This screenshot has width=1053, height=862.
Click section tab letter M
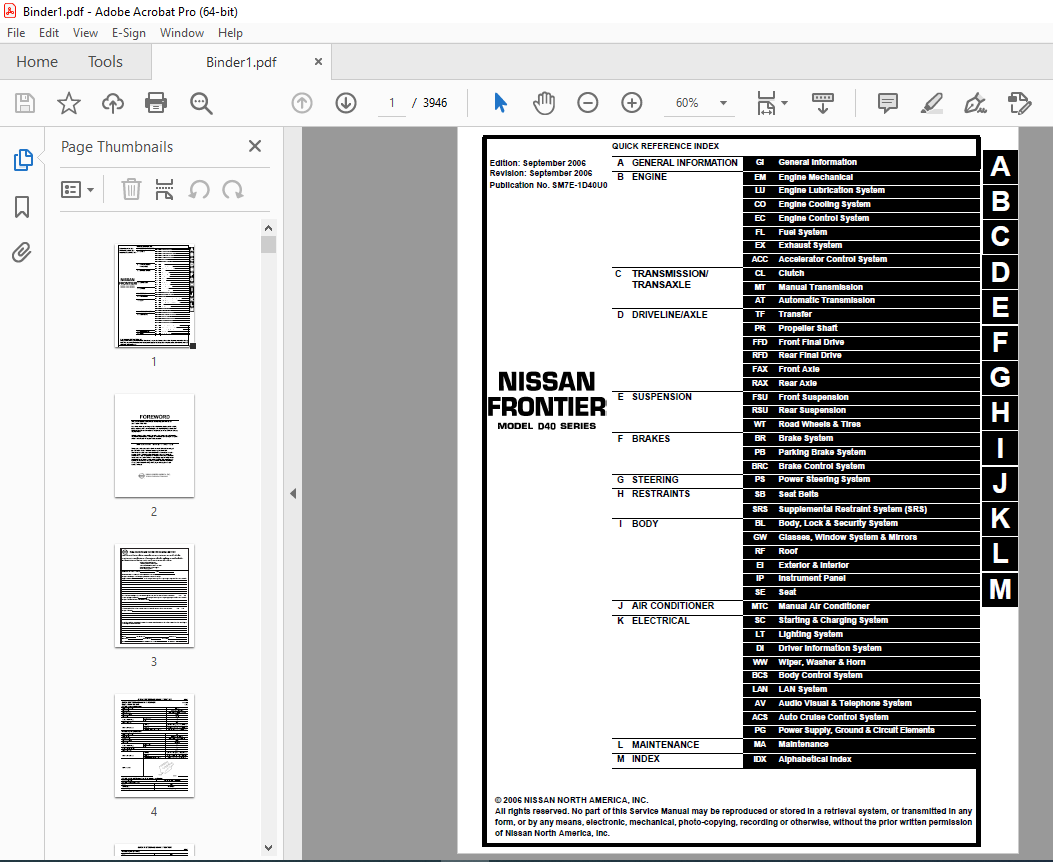pos(1000,589)
